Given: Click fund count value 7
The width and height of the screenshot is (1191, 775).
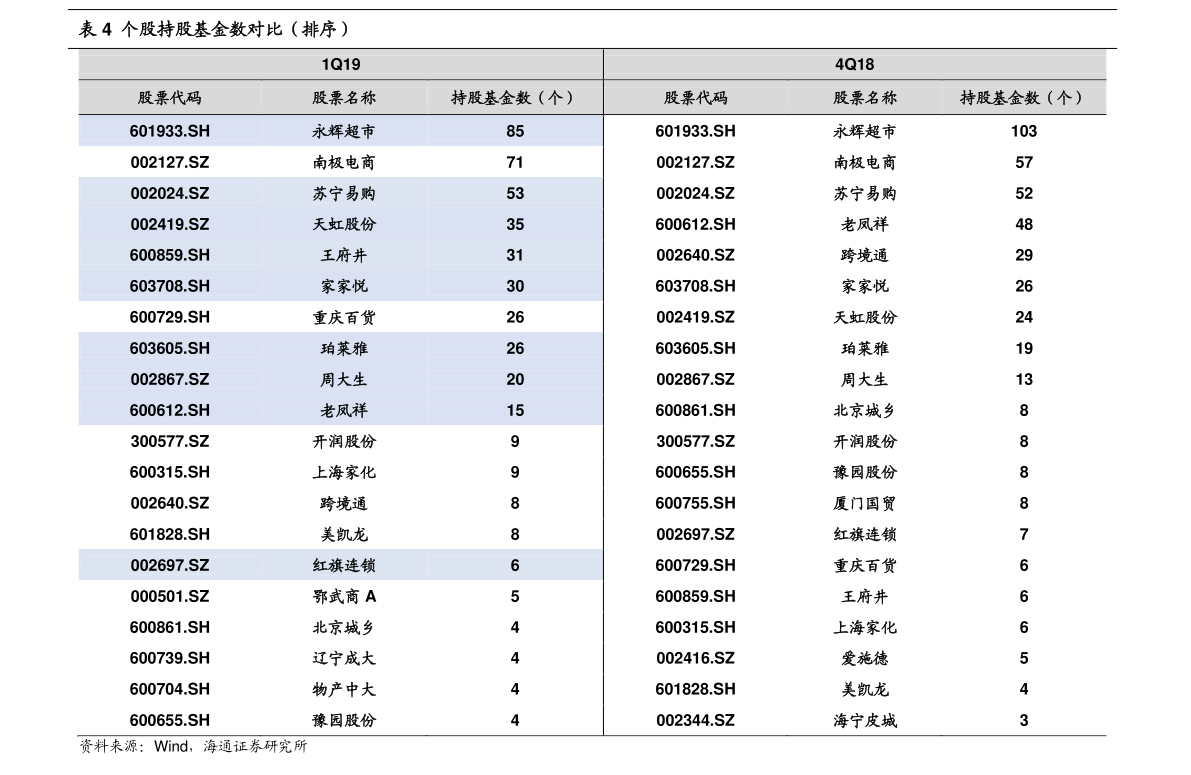Looking at the screenshot, I should pos(1024,535).
